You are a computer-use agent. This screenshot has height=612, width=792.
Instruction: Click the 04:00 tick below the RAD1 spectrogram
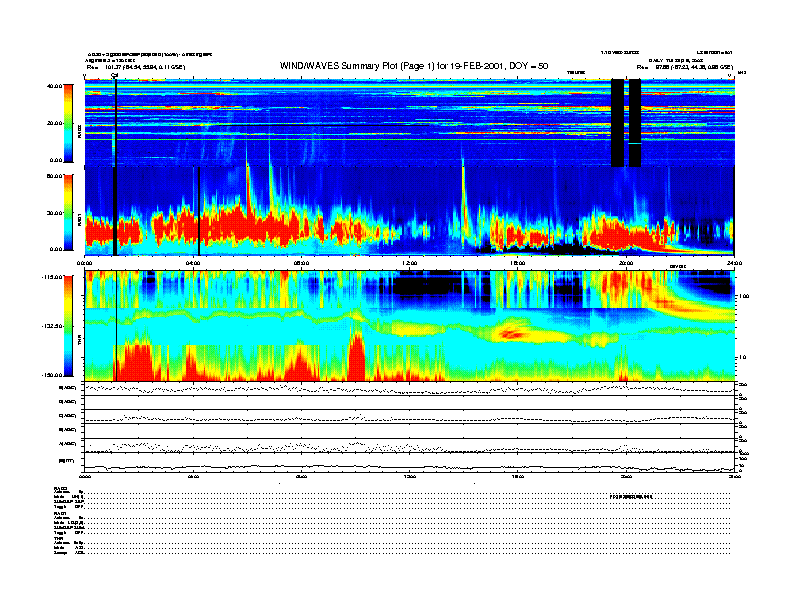(x=193, y=263)
